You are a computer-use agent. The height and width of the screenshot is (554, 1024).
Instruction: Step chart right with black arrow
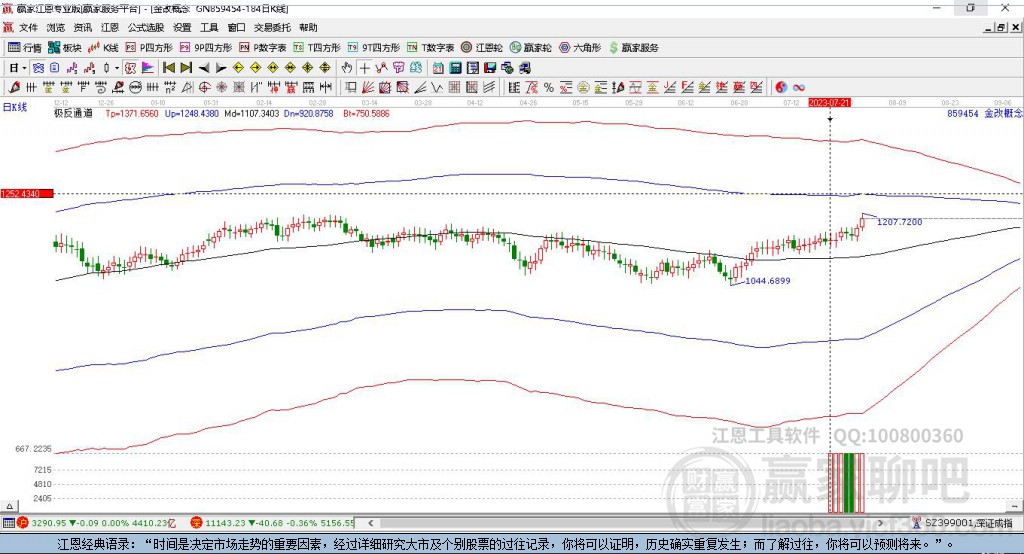point(221,68)
